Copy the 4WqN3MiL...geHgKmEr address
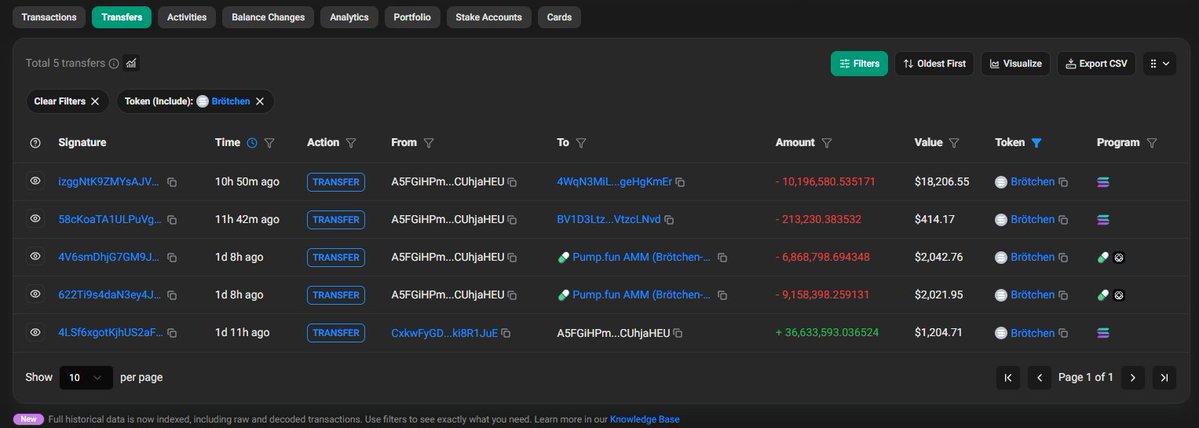The width and height of the screenshot is (1199, 428). coord(680,182)
